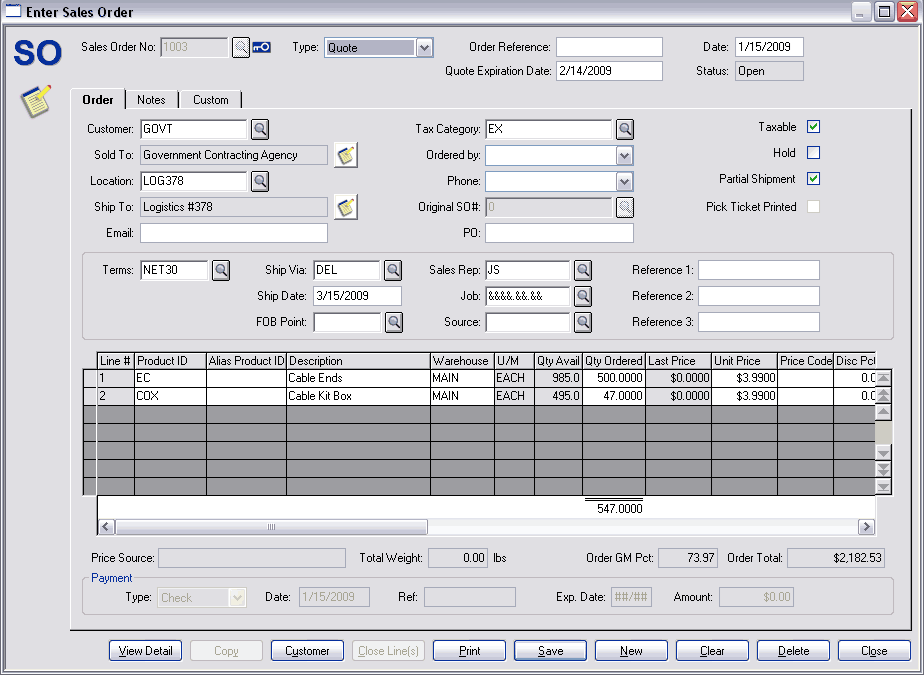Open the Terms lookup magnifier
Image resolution: width=924 pixels, height=678 pixels.
point(220,270)
